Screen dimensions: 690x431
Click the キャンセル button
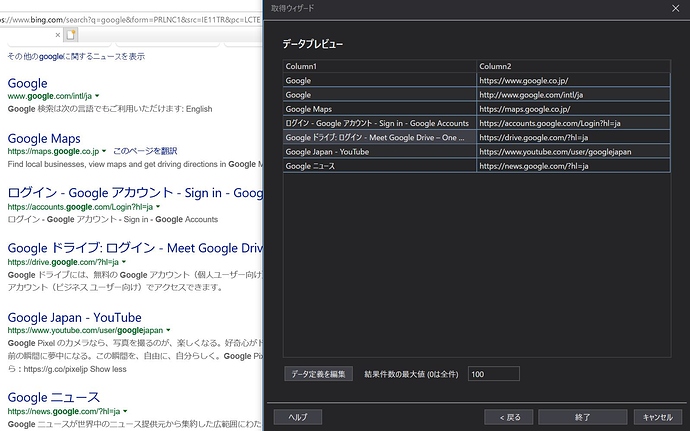(657, 417)
